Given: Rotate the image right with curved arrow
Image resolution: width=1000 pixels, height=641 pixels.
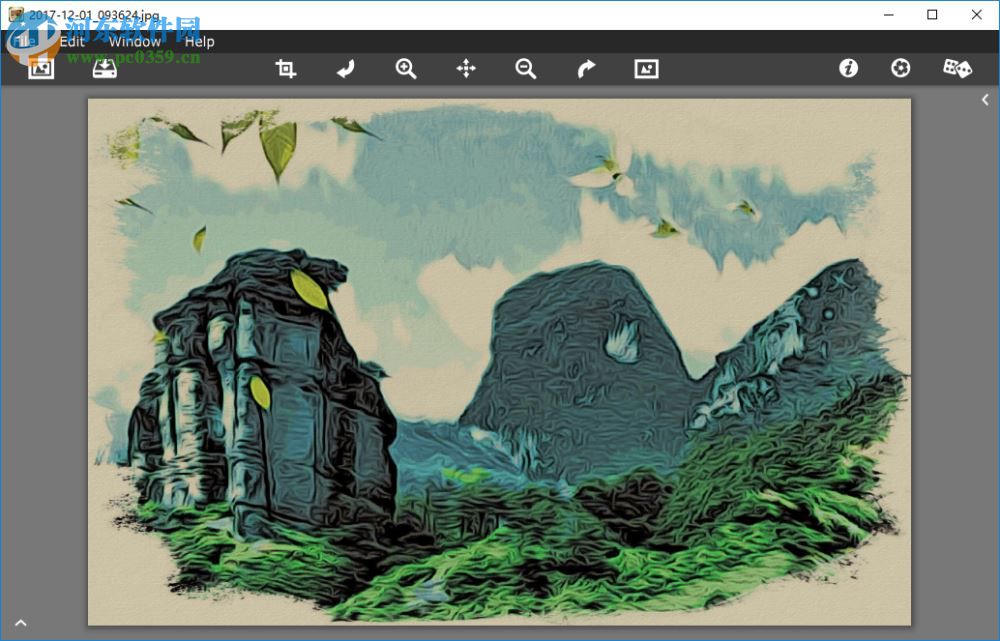Looking at the screenshot, I should [585, 68].
